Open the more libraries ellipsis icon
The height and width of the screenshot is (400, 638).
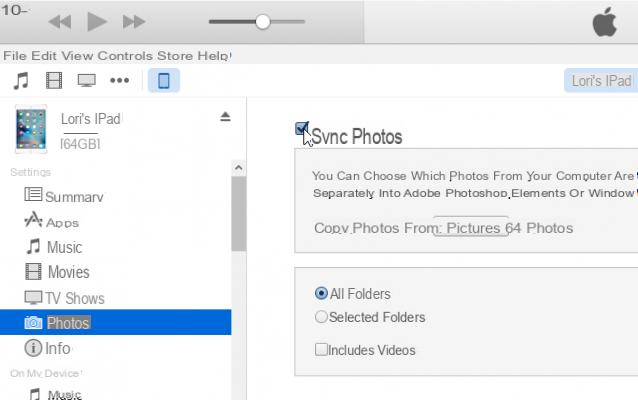(120, 81)
